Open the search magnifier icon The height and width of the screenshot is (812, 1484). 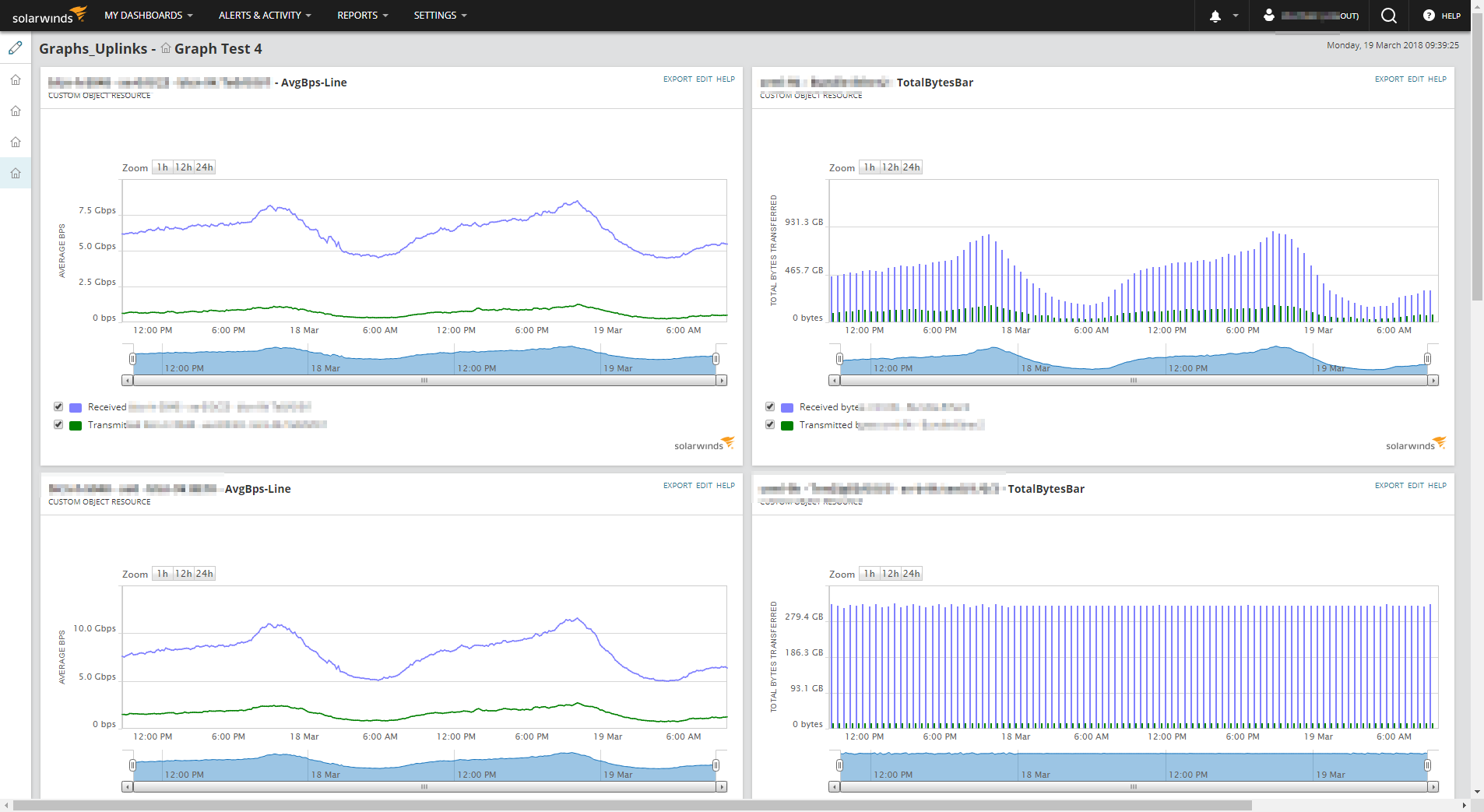(1389, 16)
